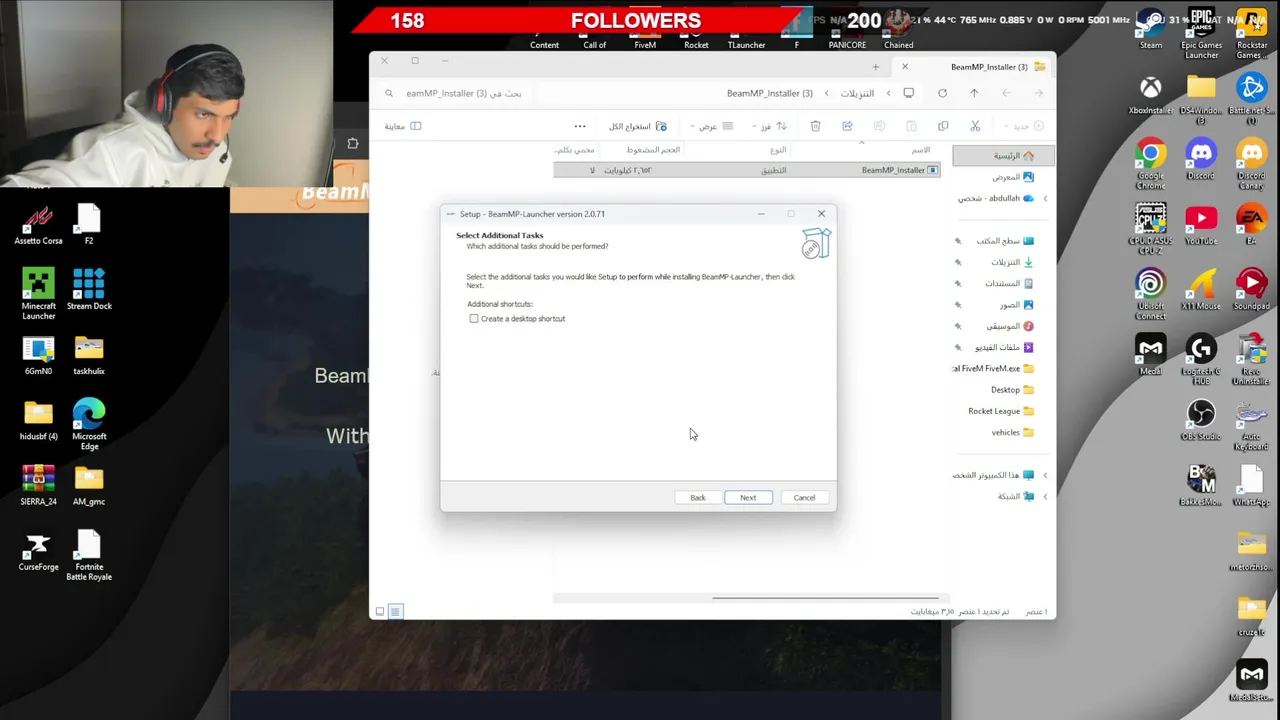Screen dimensions: 1280x720
Task: Open Fortnite Battle Royale desktop file
Action: 89,556
